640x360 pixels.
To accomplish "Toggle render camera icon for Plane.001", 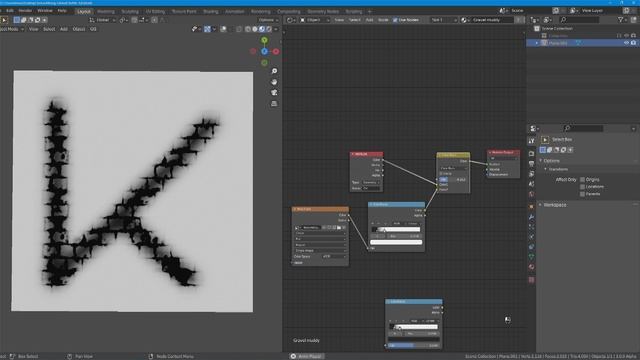I will tap(633, 43).
